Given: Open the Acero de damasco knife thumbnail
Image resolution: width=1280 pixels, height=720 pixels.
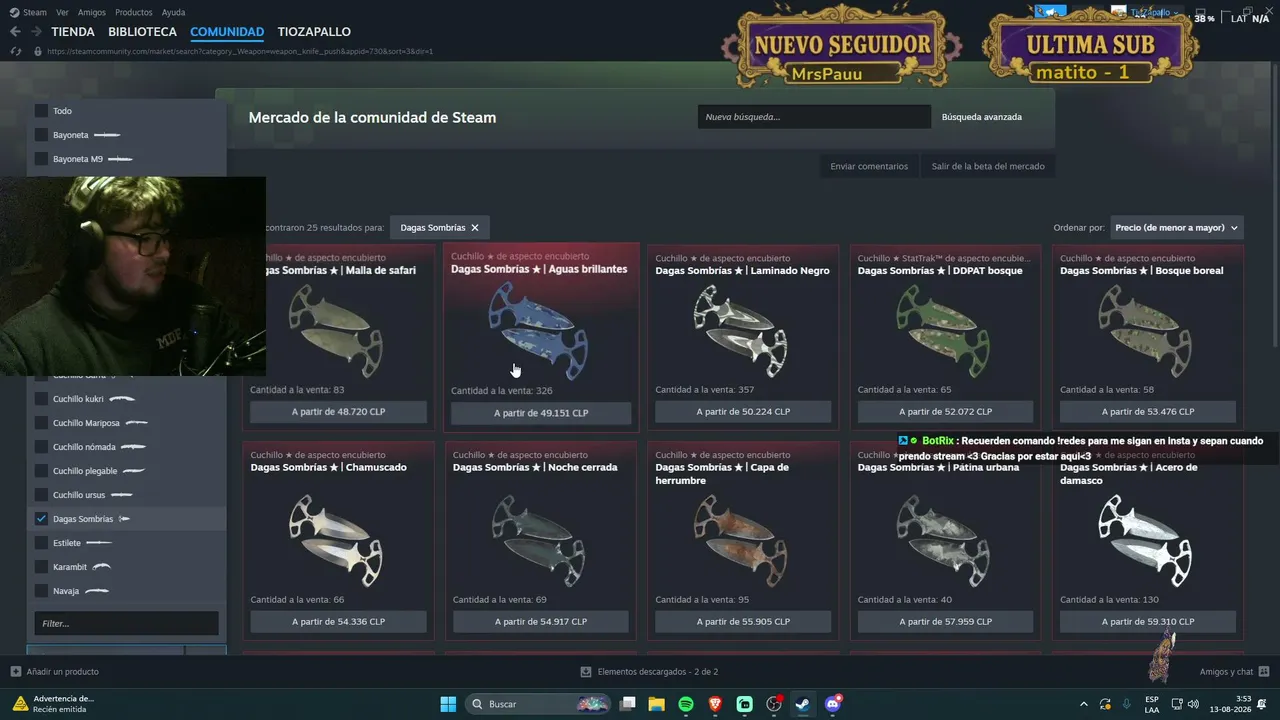Looking at the screenshot, I should click(x=1146, y=540).
